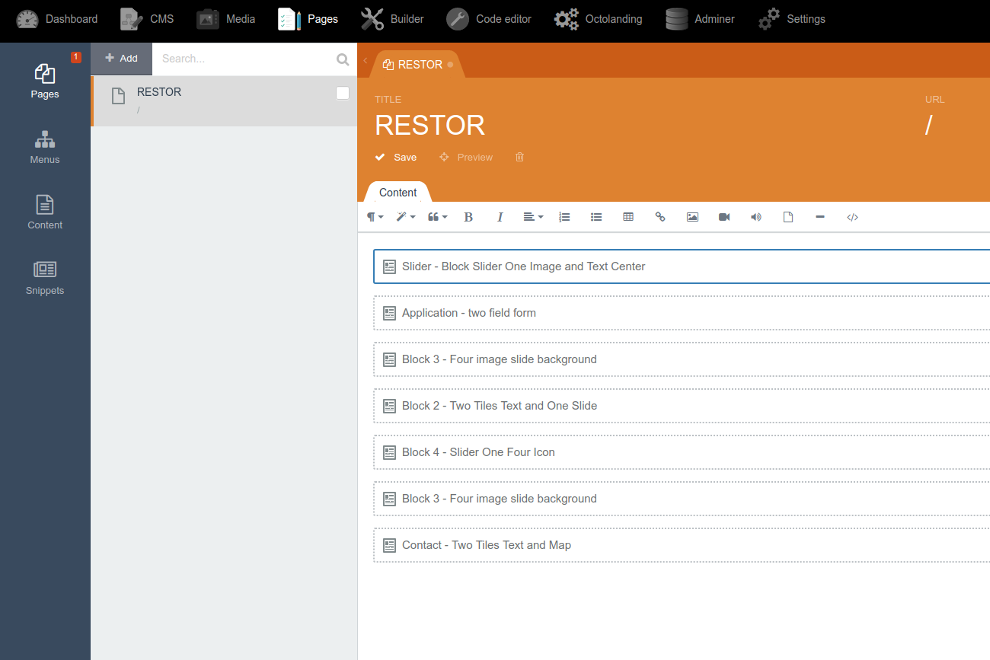The image size is (990, 660).
Task: Toggle bold formatting in editor toolbar
Action: (x=468, y=217)
